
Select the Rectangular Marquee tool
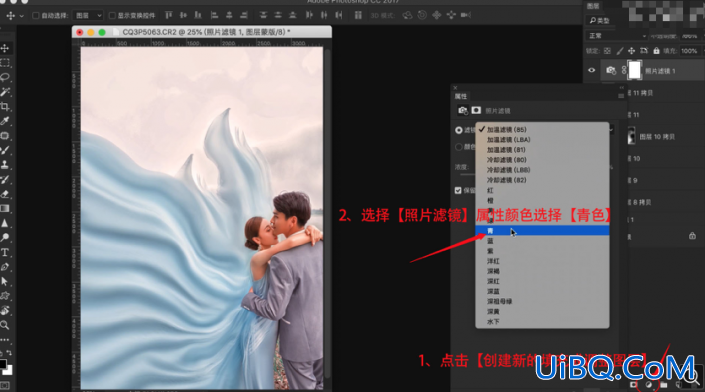click(5, 63)
